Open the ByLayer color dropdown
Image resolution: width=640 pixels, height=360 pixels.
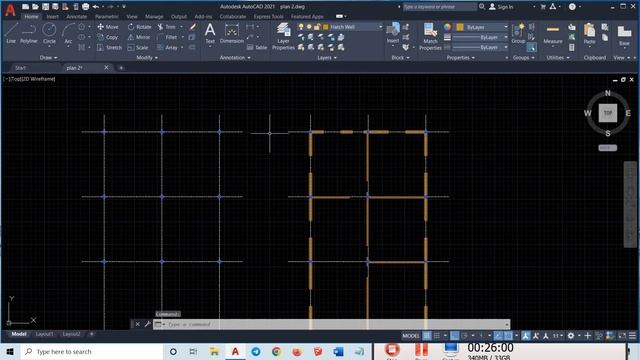[505, 27]
